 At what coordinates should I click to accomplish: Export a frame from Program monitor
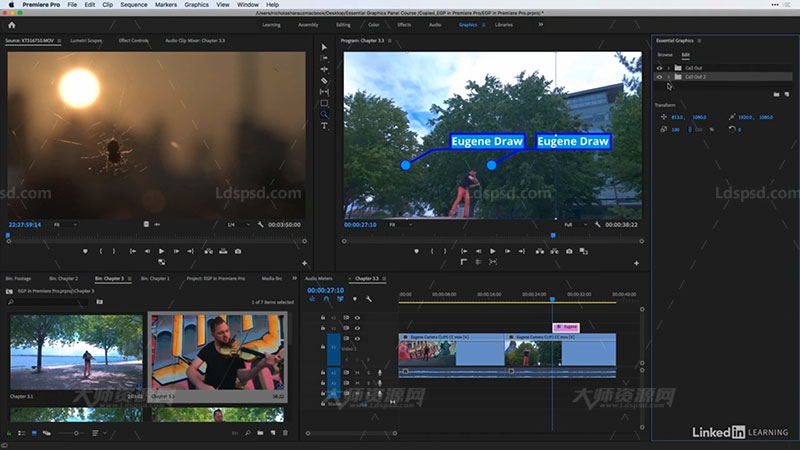click(569, 251)
